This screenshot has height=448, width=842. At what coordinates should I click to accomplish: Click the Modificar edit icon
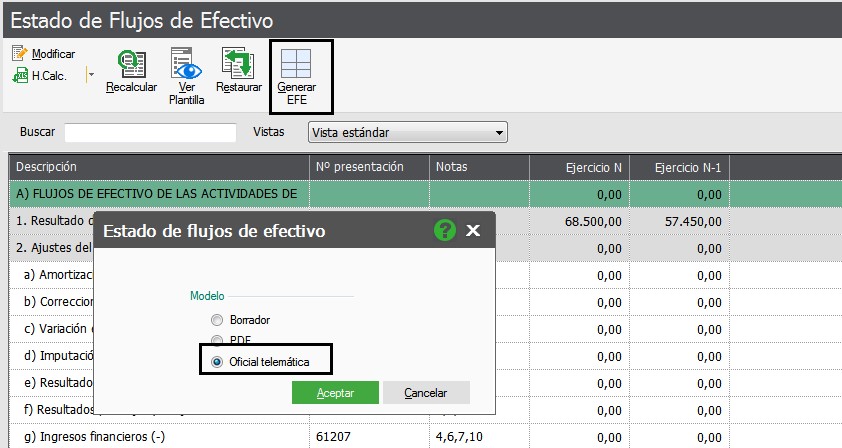tap(19, 53)
